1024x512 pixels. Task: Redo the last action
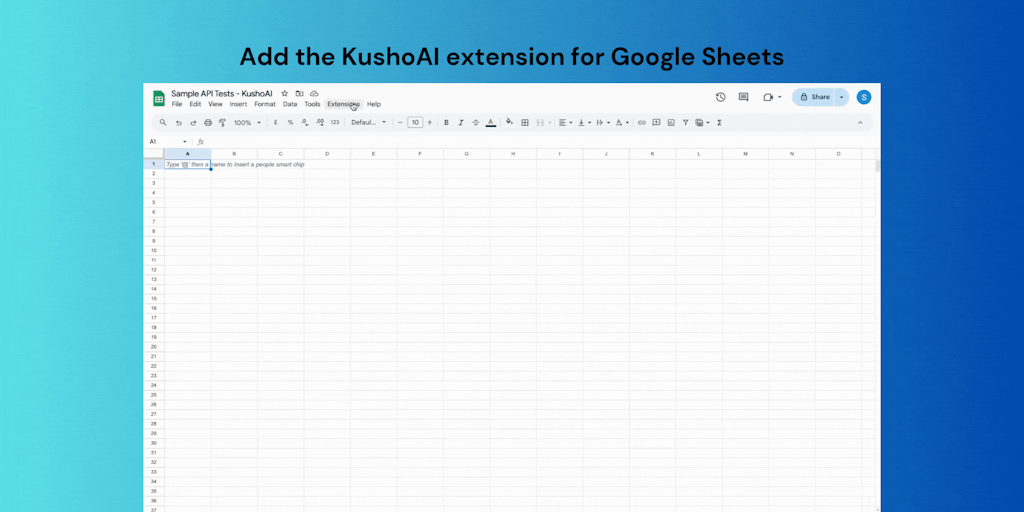(193, 122)
